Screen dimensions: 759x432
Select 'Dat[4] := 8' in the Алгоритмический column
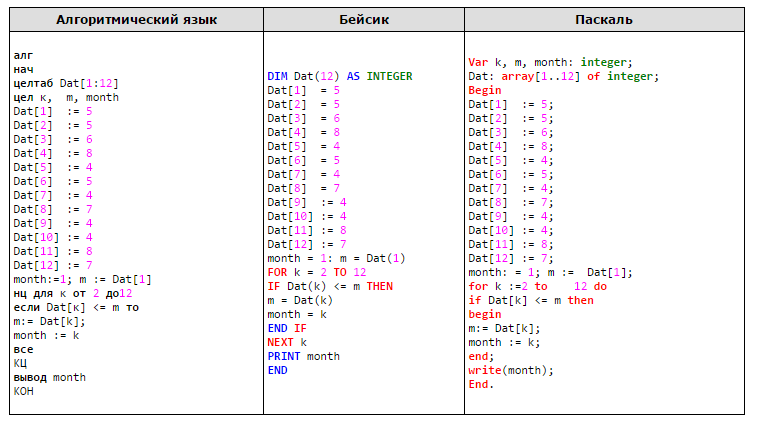[53, 154]
